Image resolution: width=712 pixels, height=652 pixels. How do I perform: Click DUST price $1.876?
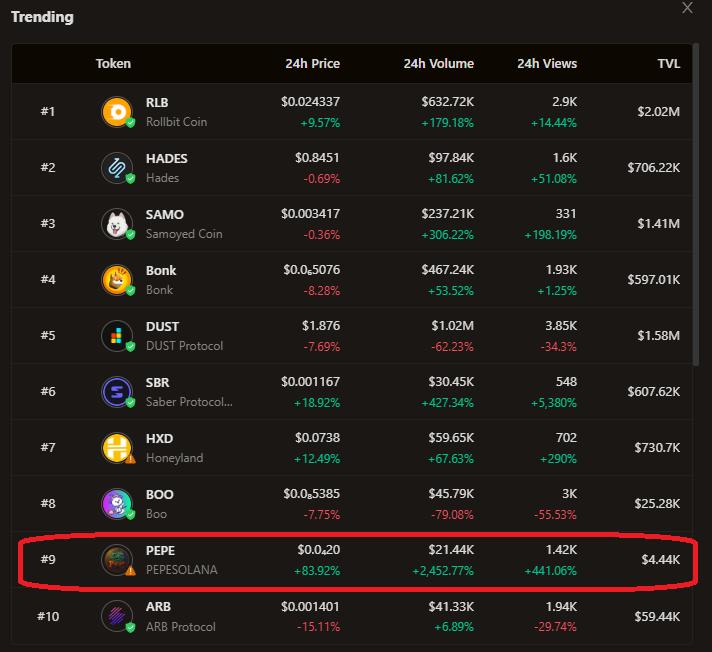(321, 326)
